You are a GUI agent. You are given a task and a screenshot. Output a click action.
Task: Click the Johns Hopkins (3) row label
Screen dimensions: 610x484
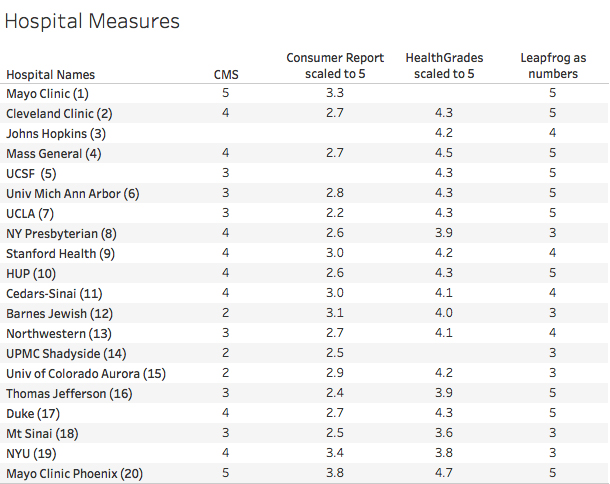[x=55, y=133]
